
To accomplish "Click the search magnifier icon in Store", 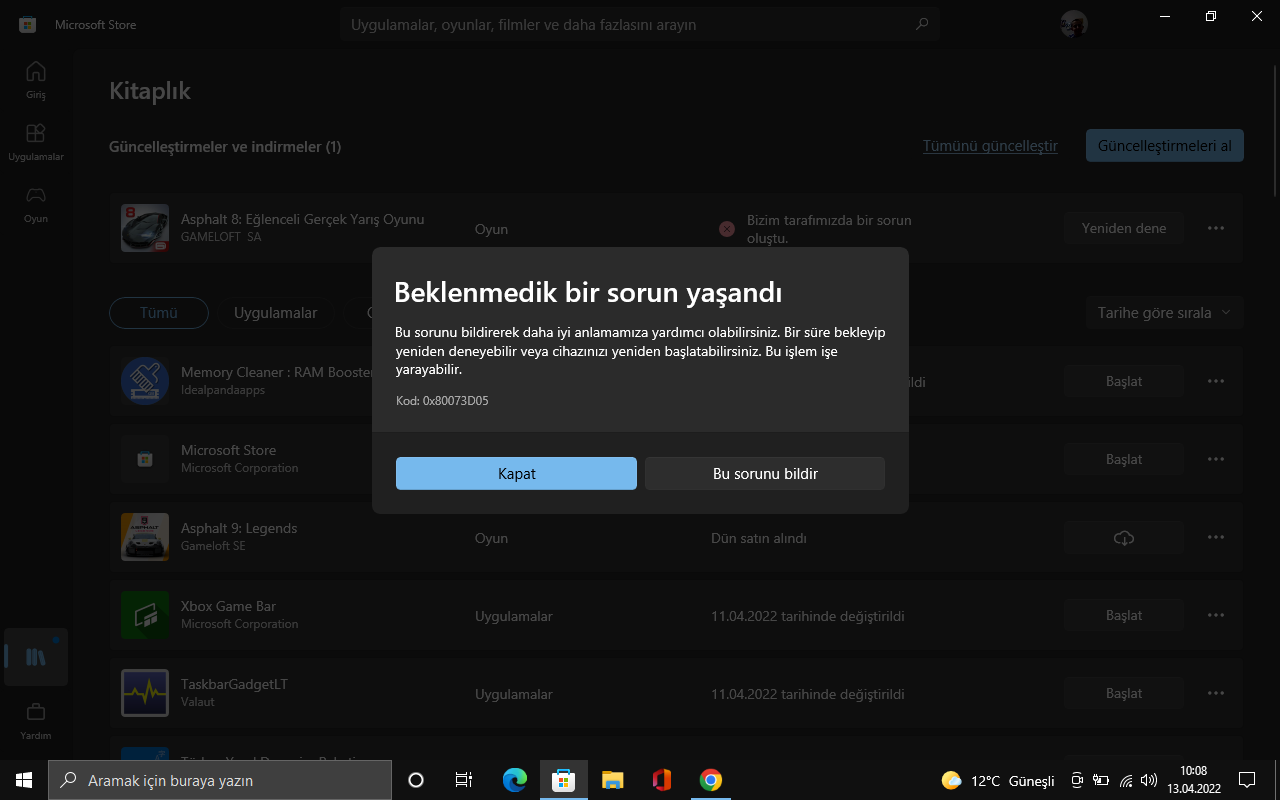I will tap(921, 24).
